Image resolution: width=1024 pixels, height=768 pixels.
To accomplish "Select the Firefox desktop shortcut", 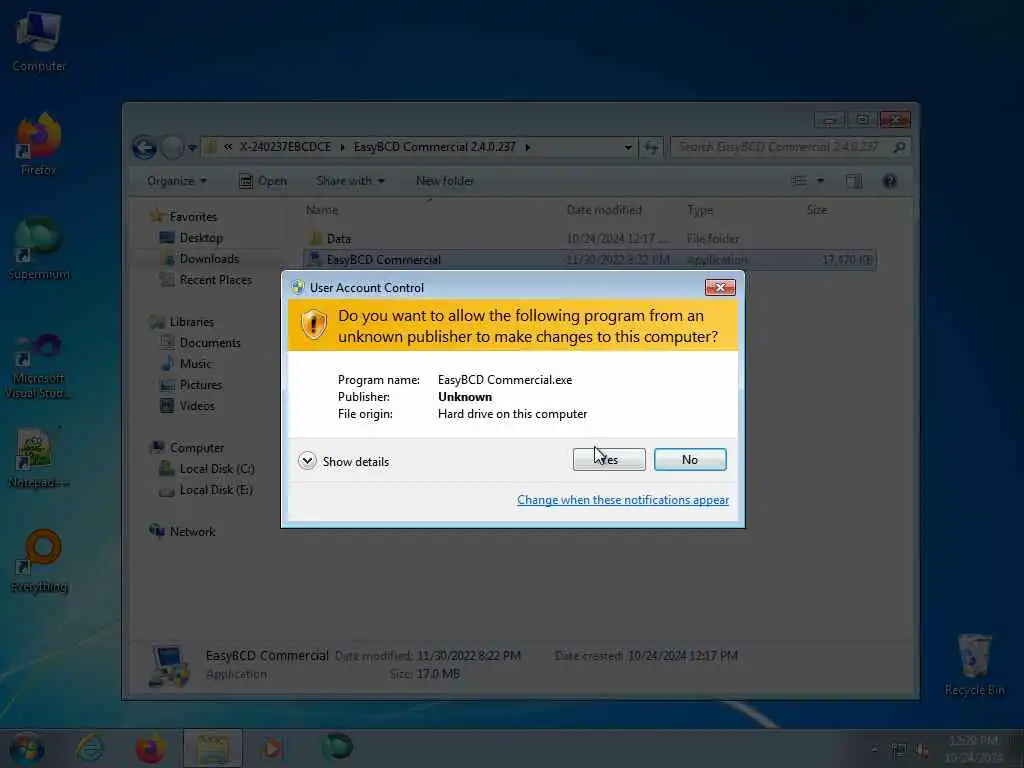I will (x=39, y=144).
